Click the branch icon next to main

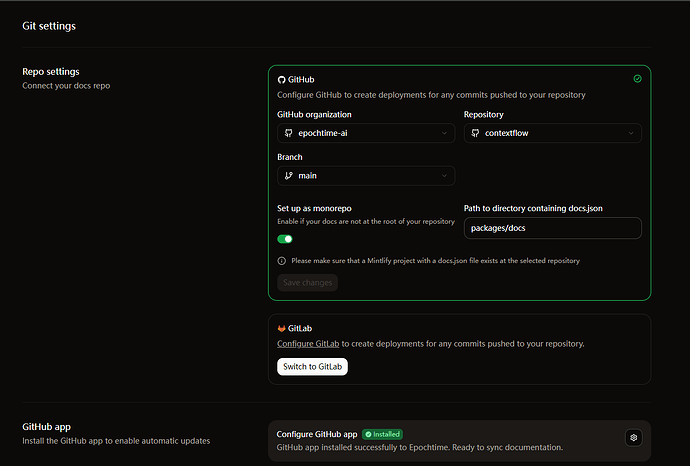point(289,176)
